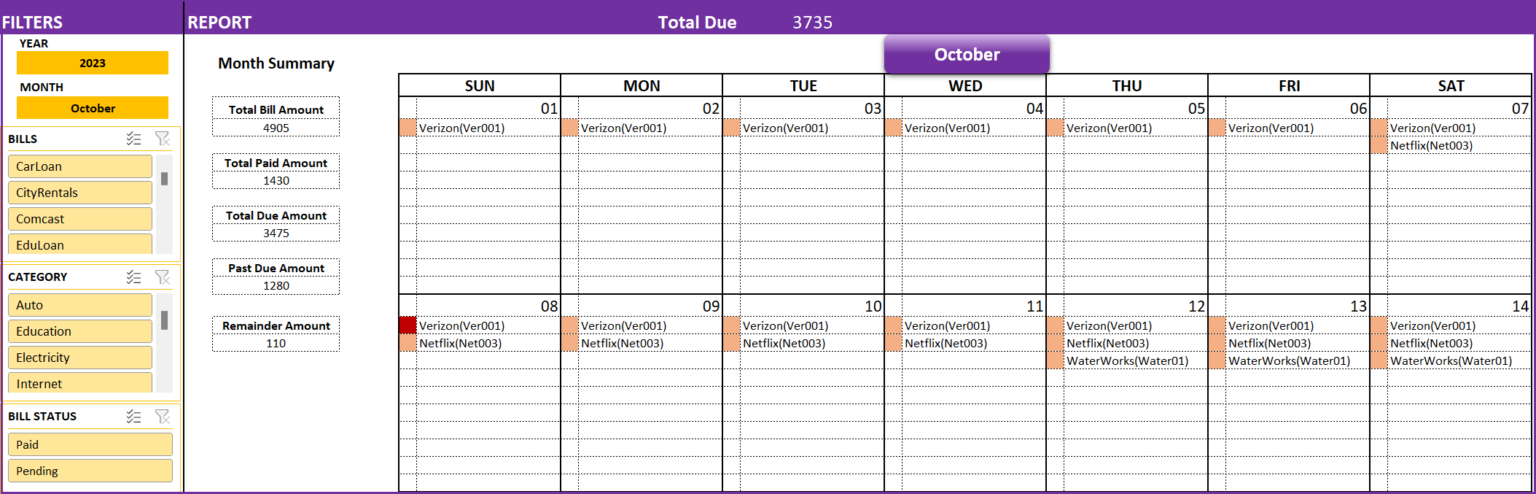Choose the Education category filter
1536x494 pixels.
80,331
